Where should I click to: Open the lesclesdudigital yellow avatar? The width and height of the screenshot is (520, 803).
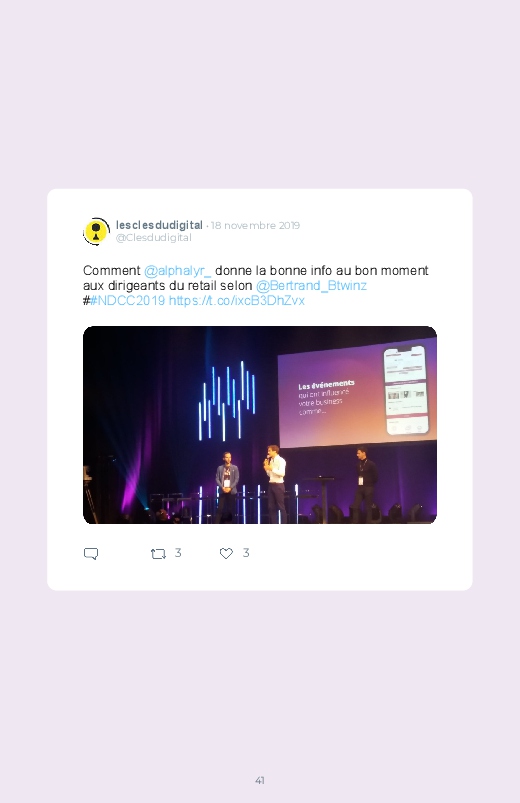[96, 231]
